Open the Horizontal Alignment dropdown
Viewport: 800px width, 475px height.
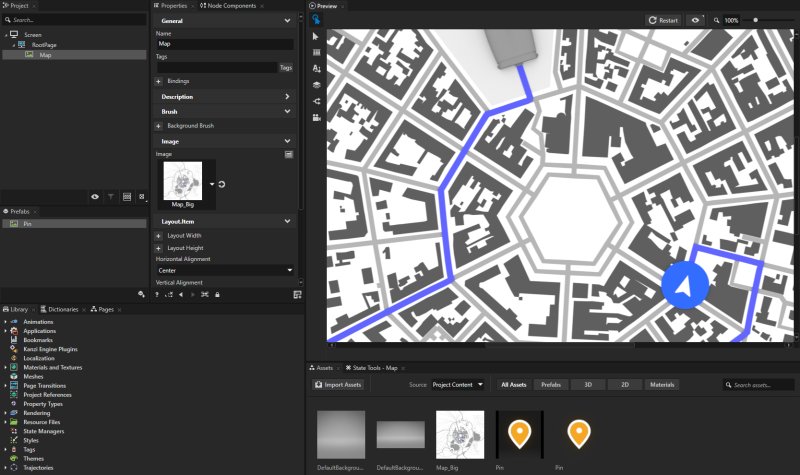click(225, 270)
